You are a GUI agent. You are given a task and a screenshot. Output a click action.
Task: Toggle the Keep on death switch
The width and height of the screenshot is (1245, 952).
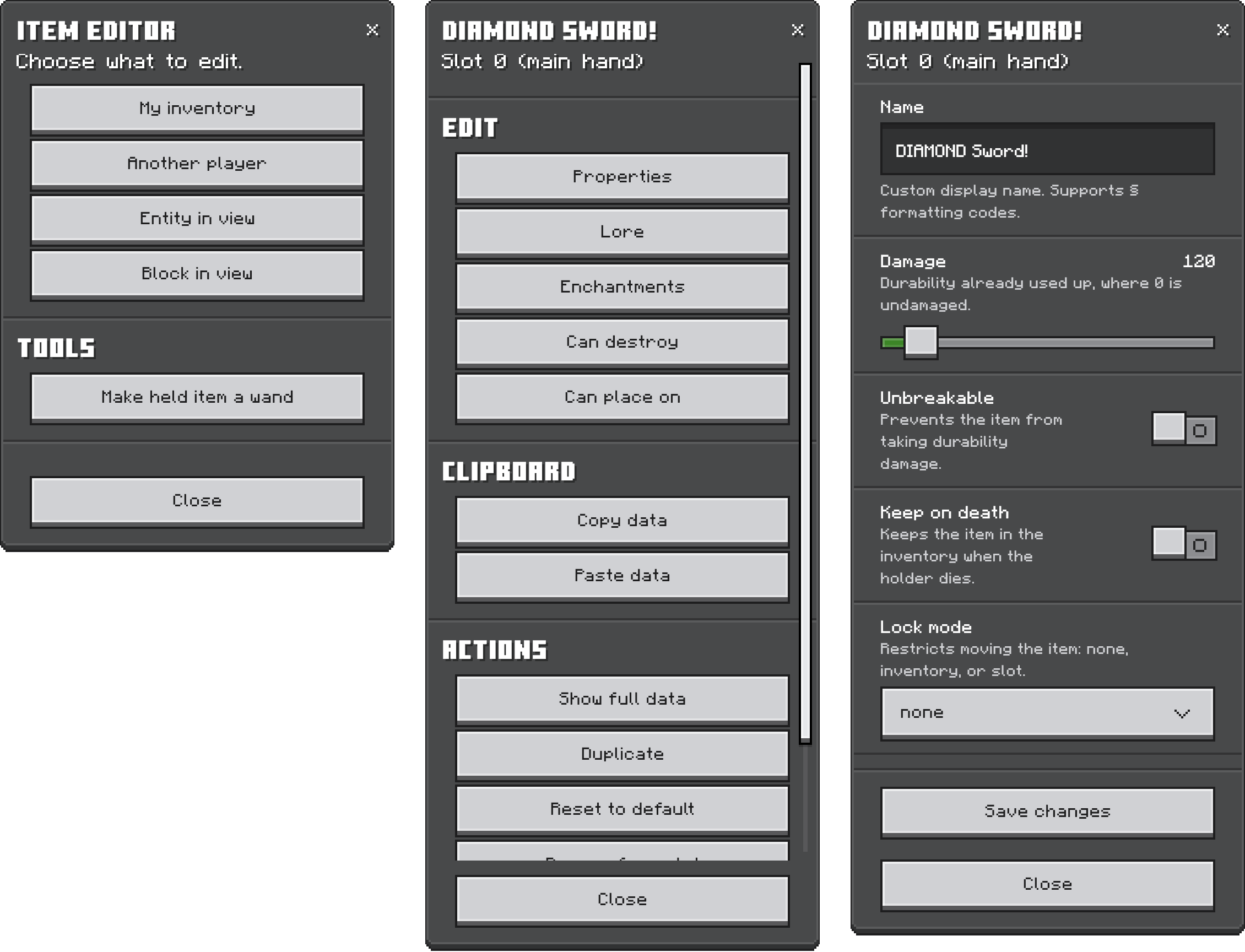click(x=1184, y=544)
